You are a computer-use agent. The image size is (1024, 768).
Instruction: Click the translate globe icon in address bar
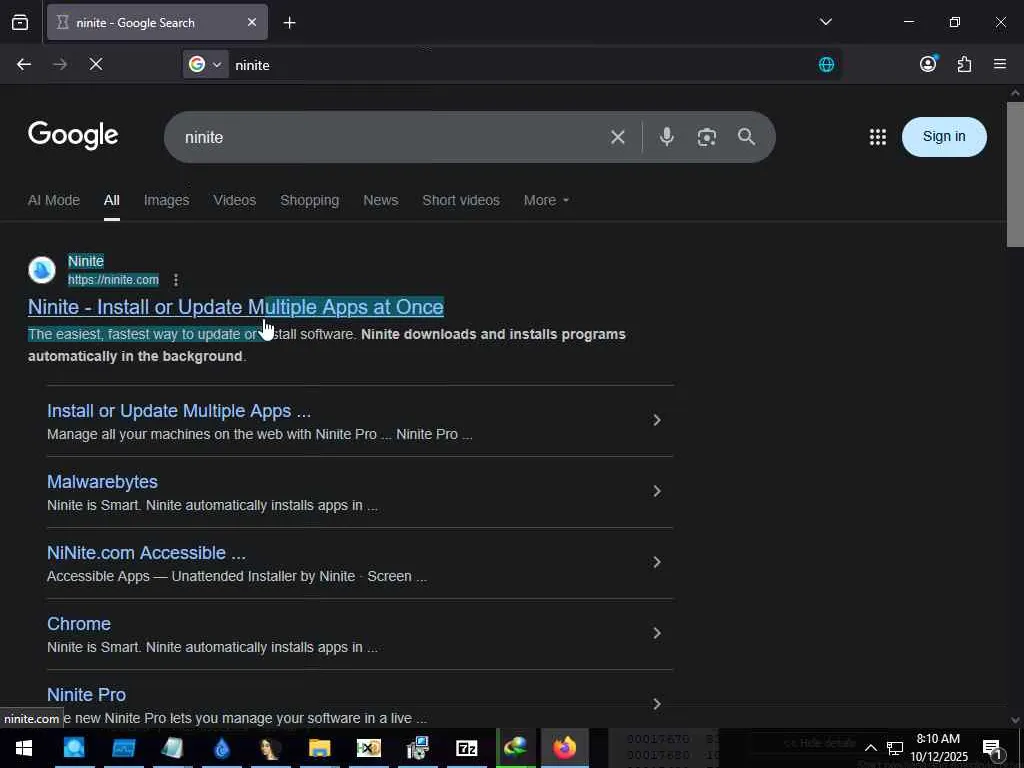tap(826, 65)
